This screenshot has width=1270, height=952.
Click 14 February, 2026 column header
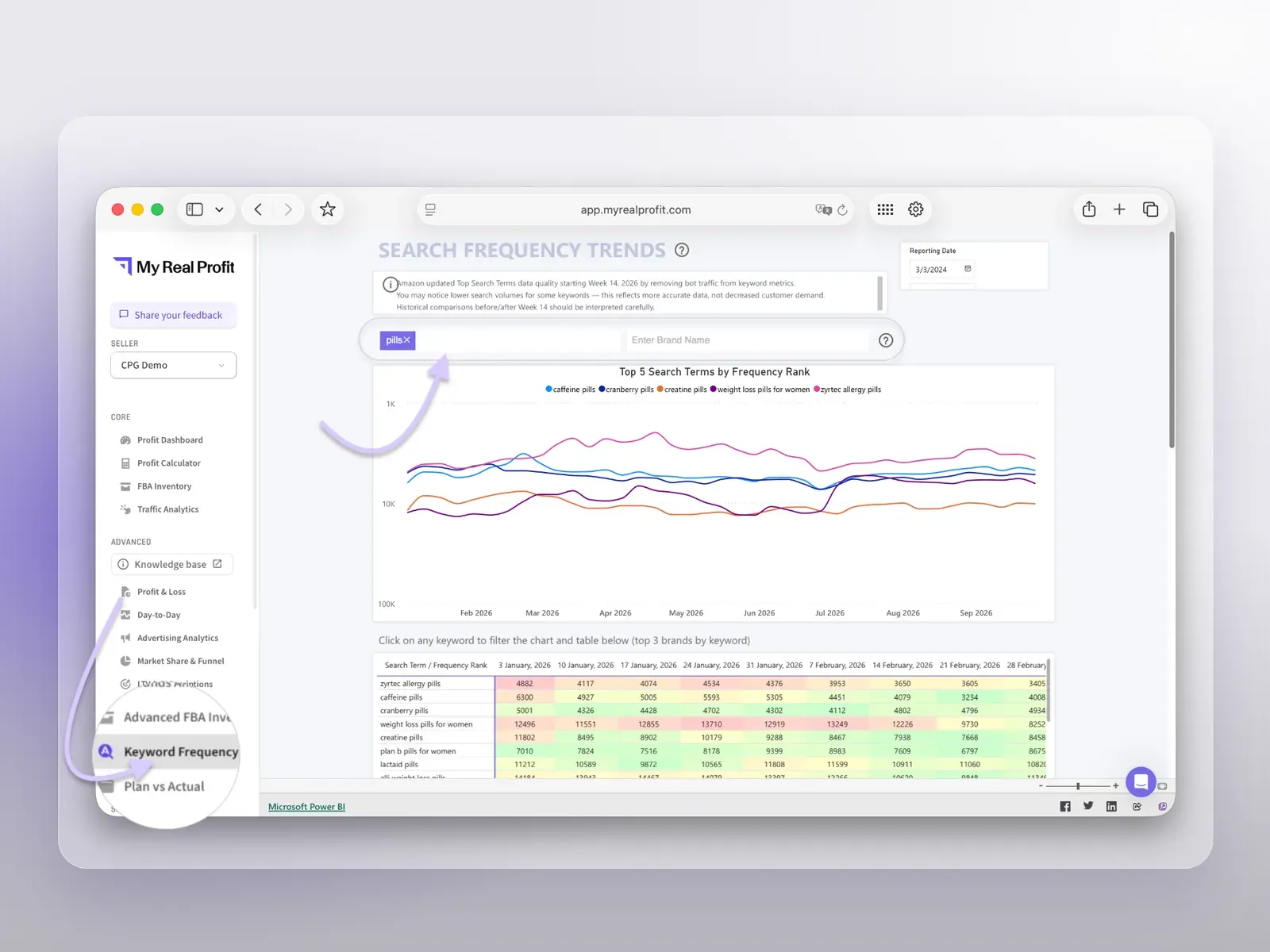pos(902,666)
